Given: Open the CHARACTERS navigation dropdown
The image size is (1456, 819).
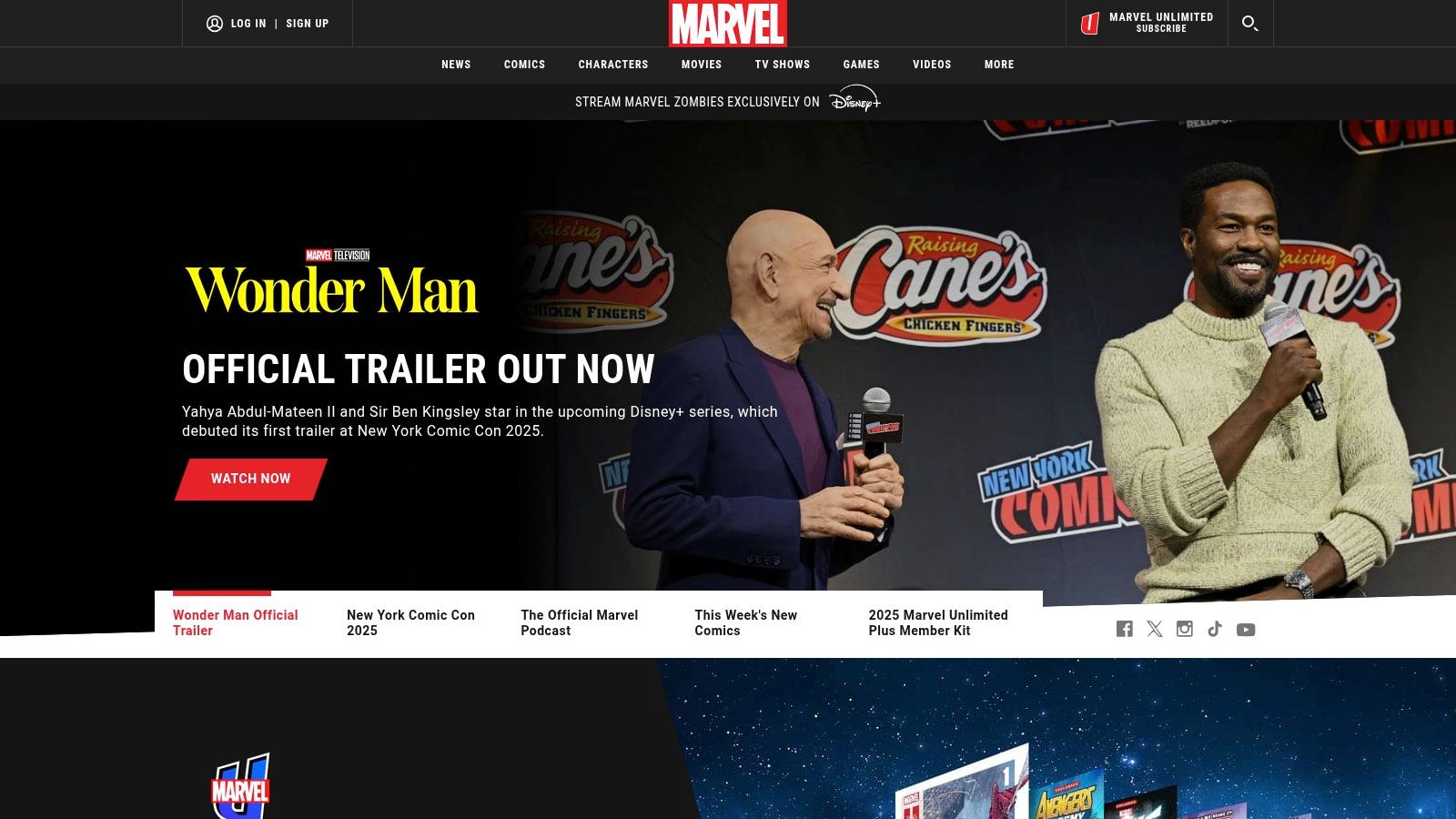Looking at the screenshot, I should (x=613, y=65).
